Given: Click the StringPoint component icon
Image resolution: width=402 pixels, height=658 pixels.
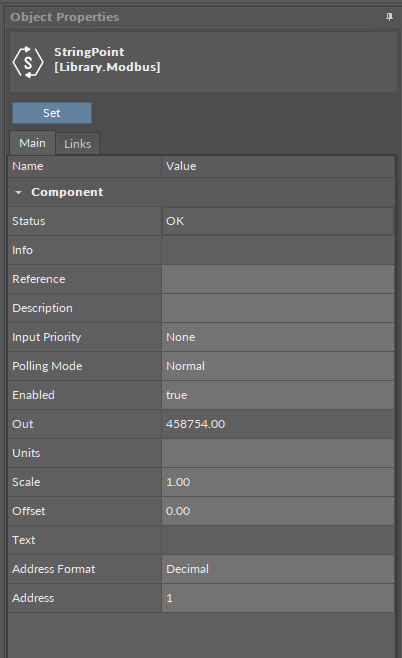Looking at the screenshot, I should [x=28, y=62].
